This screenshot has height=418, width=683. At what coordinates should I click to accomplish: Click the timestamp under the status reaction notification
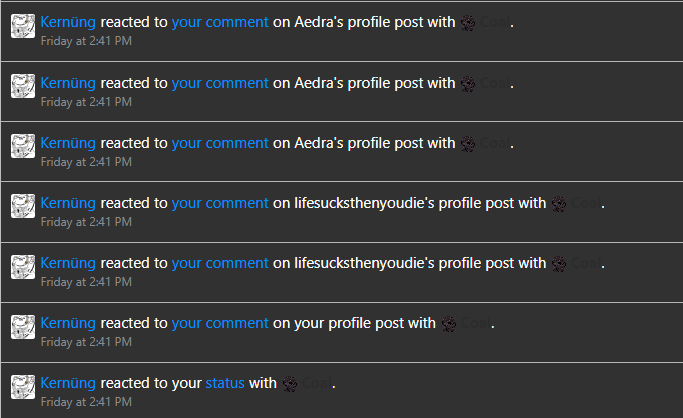(86, 402)
